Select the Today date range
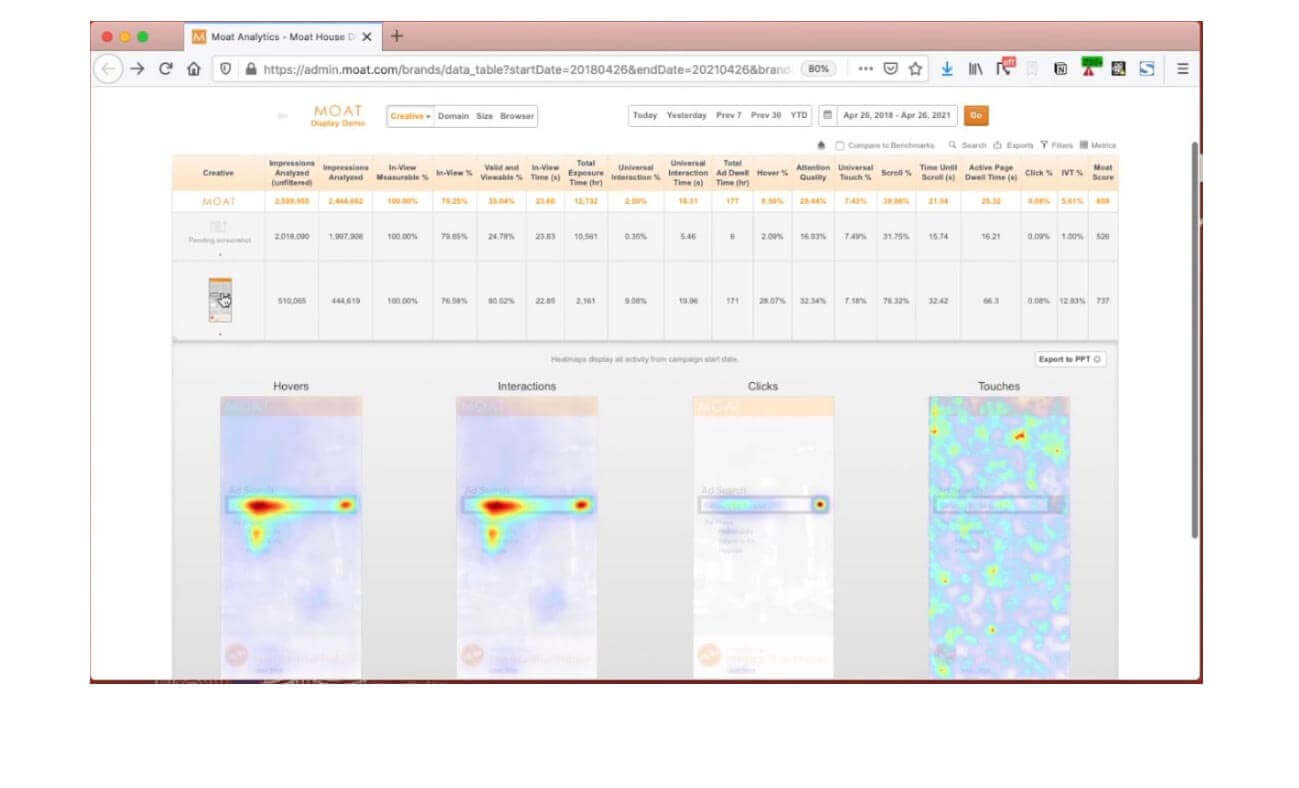Image resolution: width=1299 pixels, height=788 pixels. coord(645,115)
